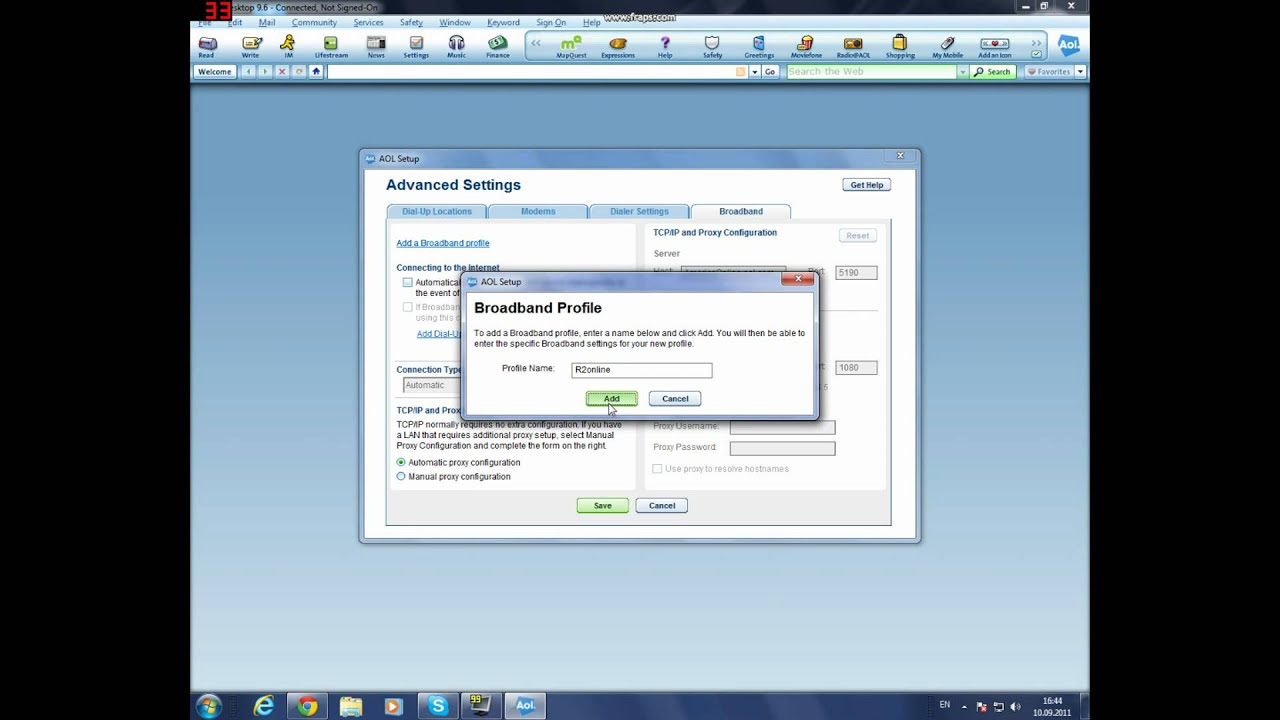Open the Shopping bag icon

[900, 47]
